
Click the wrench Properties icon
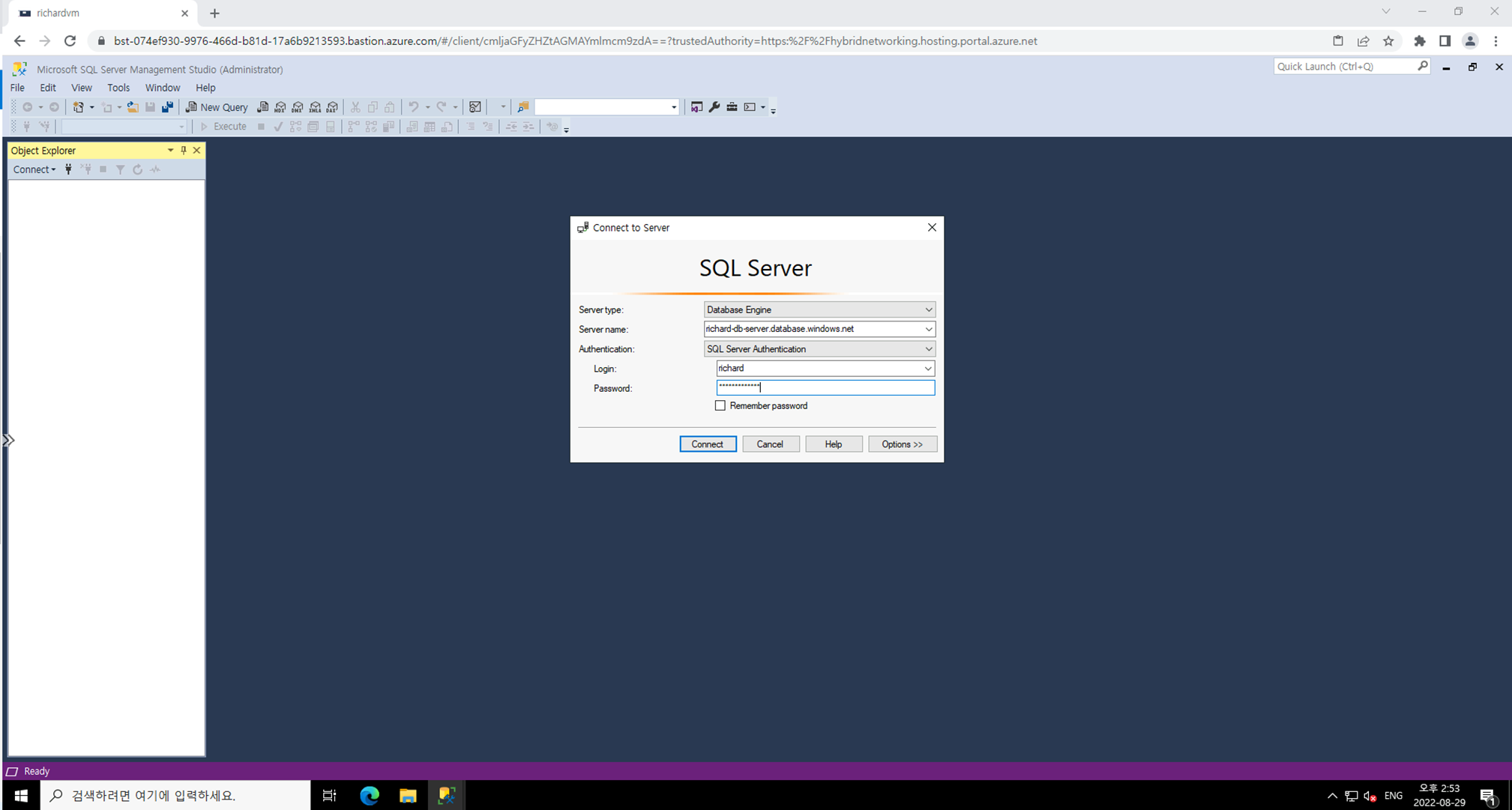click(714, 107)
